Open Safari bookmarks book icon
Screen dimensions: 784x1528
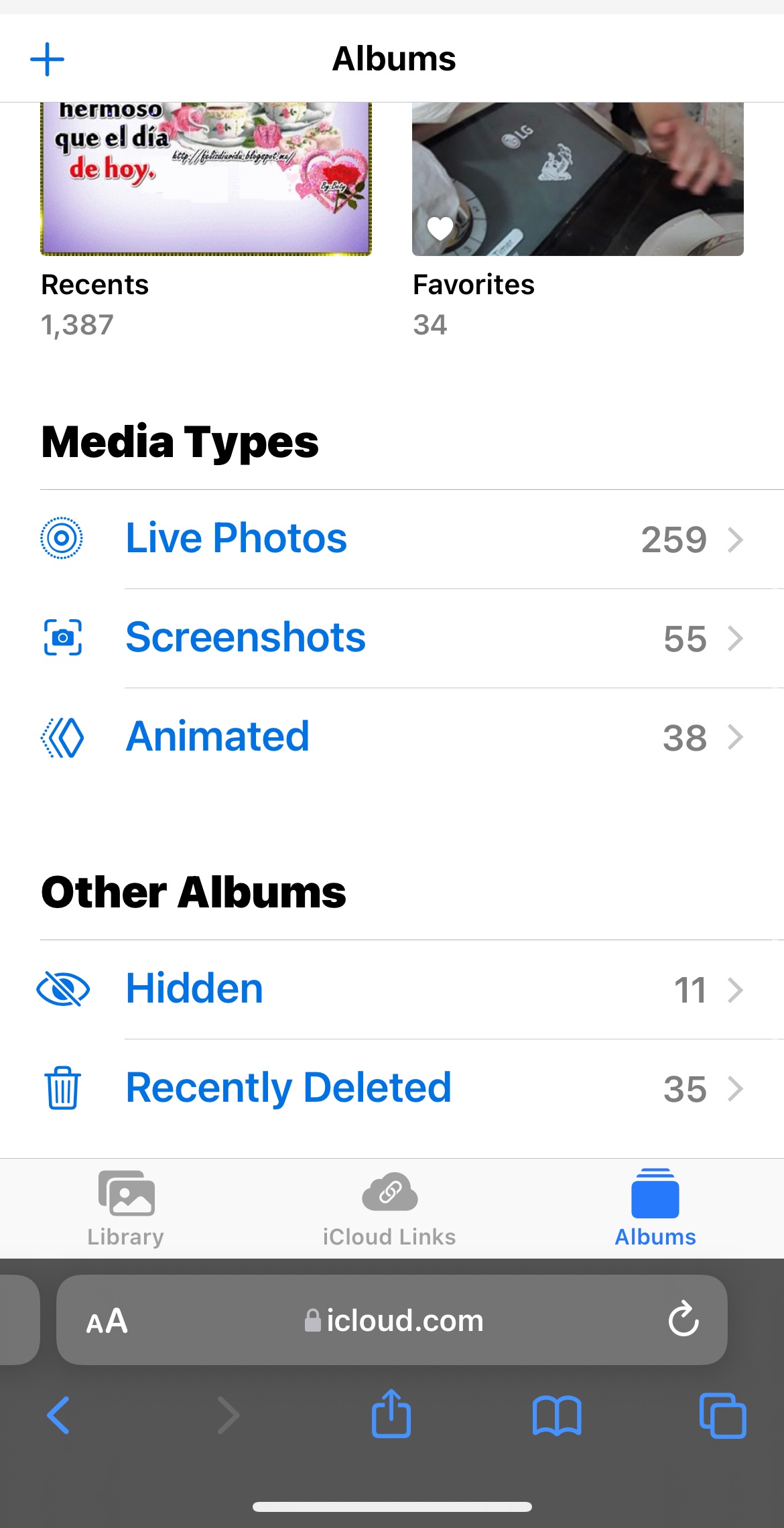point(557,1415)
